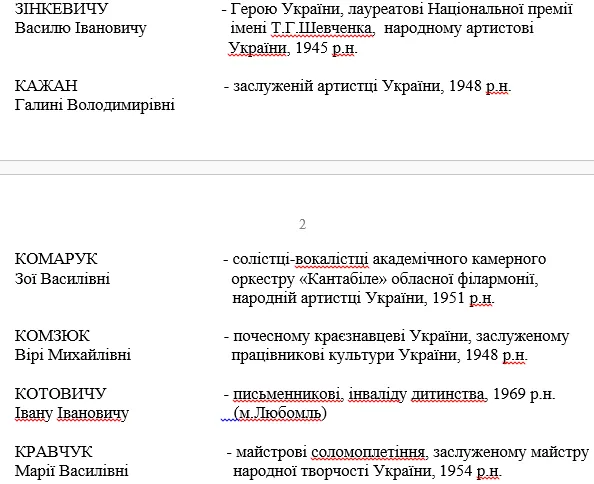The image size is (594, 484).
Task: Click the name Зої Василівні
Action: [63, 279]
